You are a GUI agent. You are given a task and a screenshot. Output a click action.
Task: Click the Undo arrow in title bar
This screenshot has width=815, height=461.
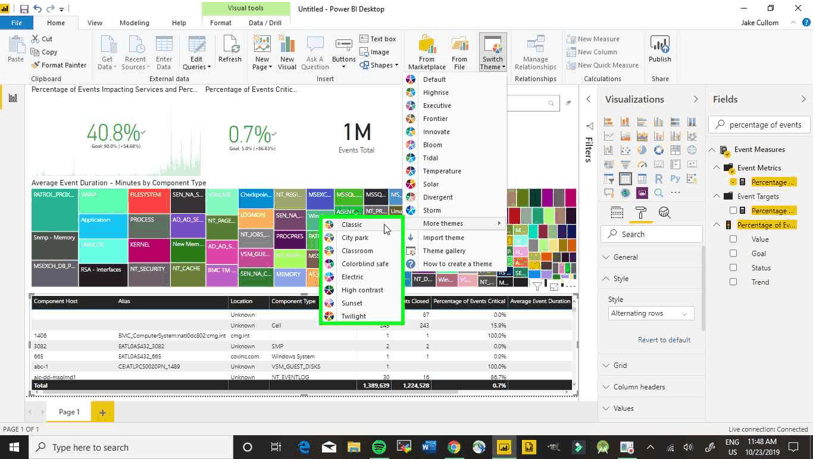coord(37,9)
